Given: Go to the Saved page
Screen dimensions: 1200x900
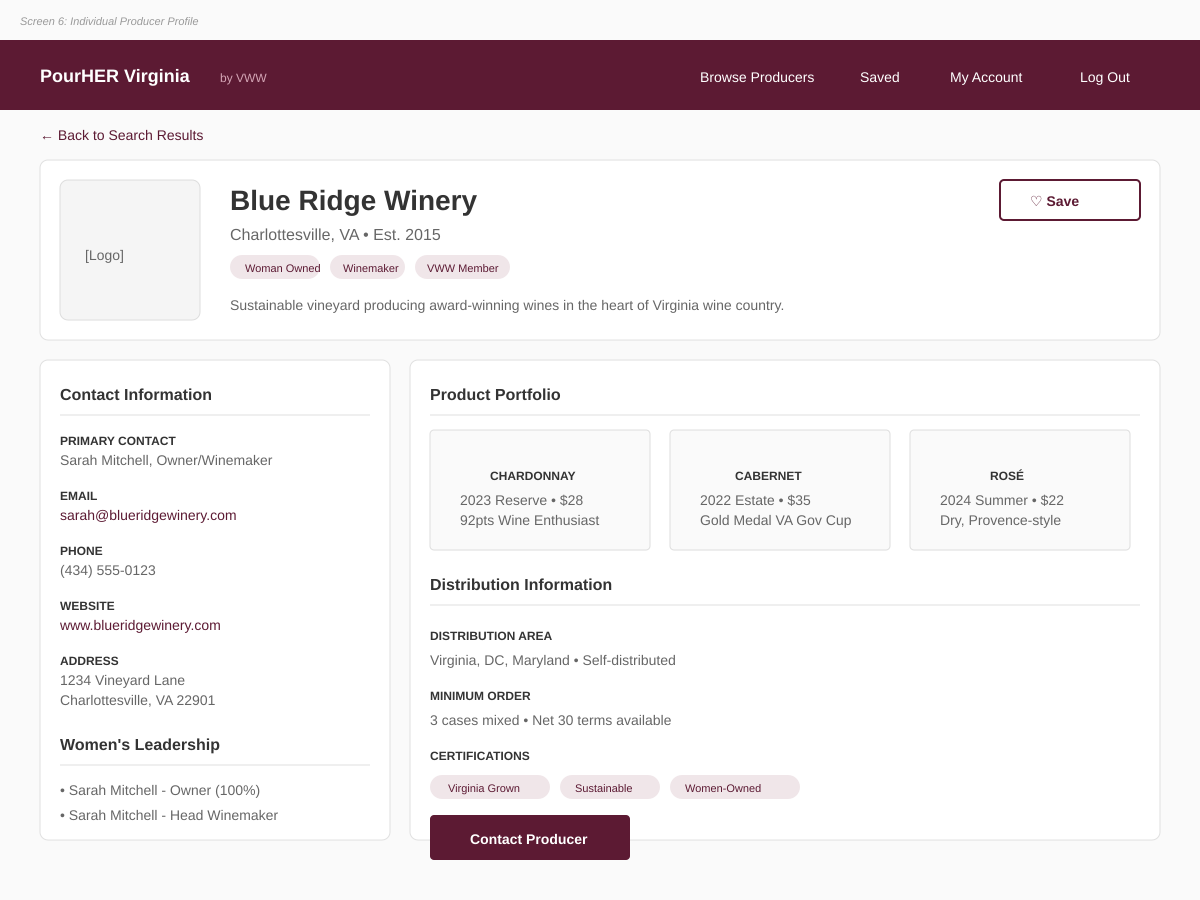Looking at the screenshot, I should 880,77.
